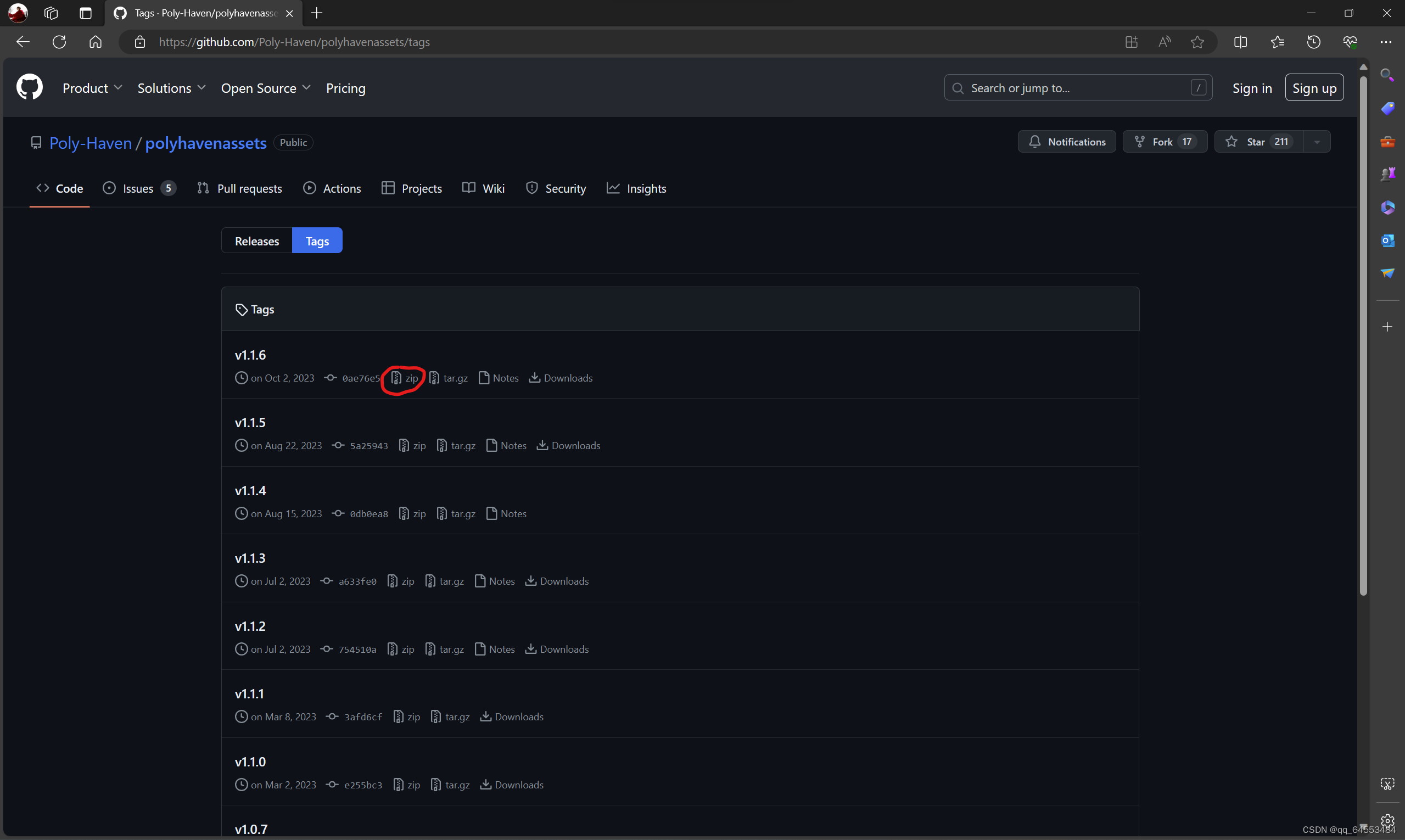Toggle the browser split screen view

pyautogui.click(x=1240, y=42)
